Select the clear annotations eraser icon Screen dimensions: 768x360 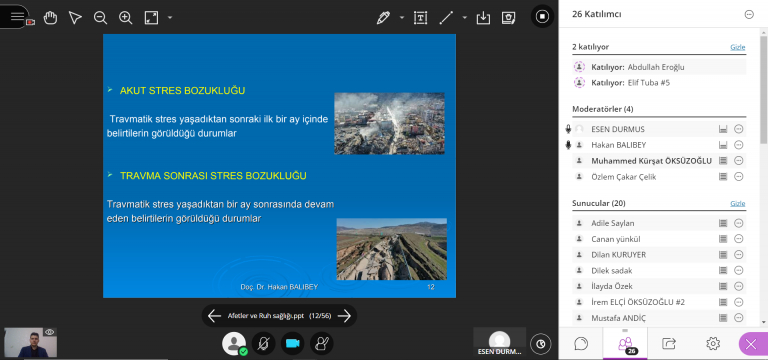(508, 18)
